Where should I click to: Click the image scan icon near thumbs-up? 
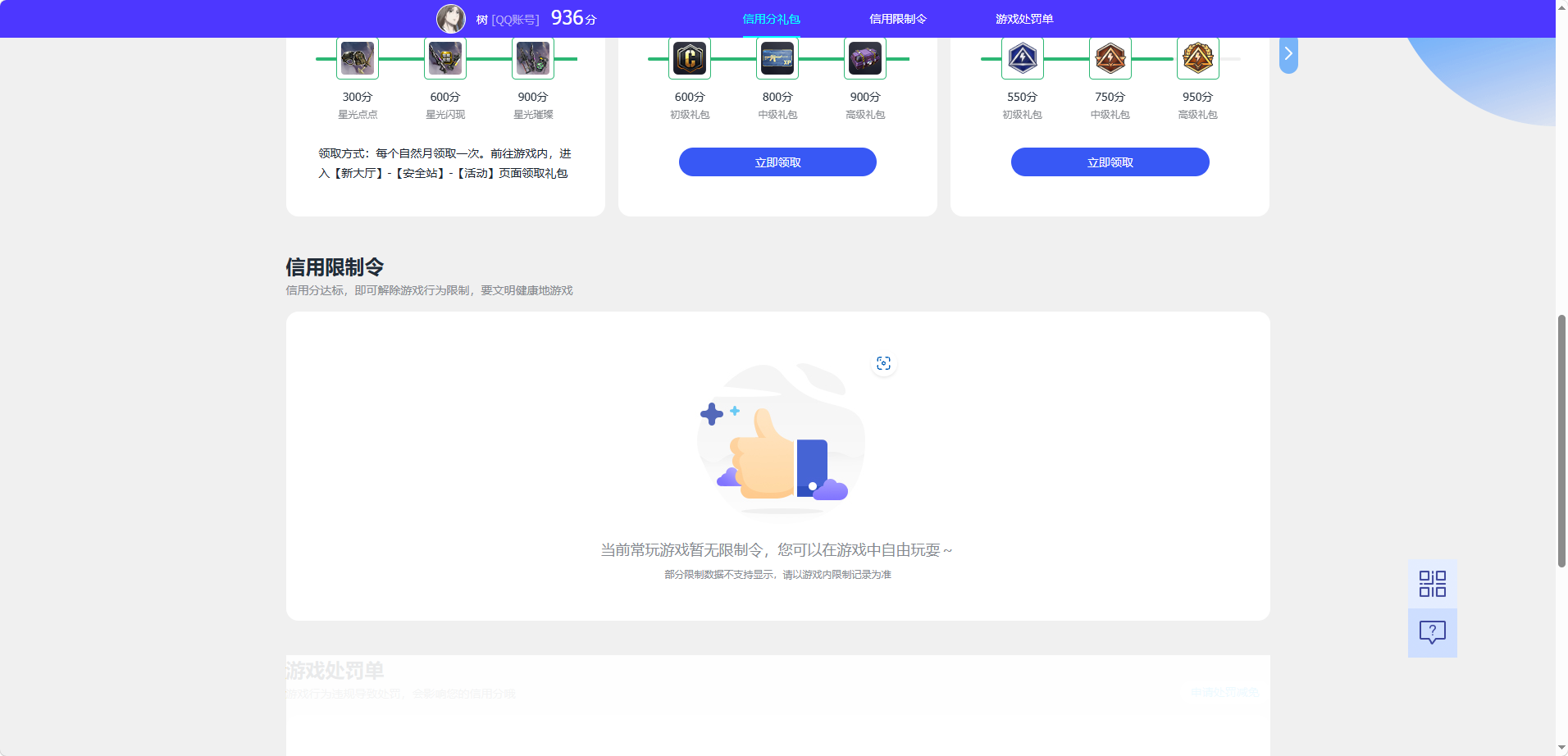(883, 363)
